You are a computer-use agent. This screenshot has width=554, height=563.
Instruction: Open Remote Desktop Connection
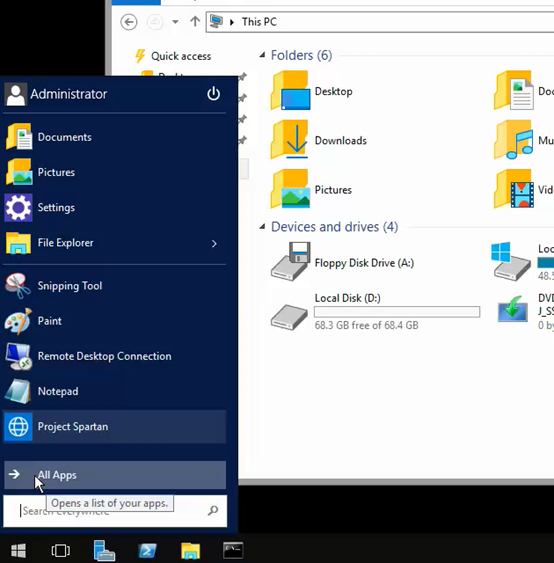pyautogui.click(x=115, y=356)
